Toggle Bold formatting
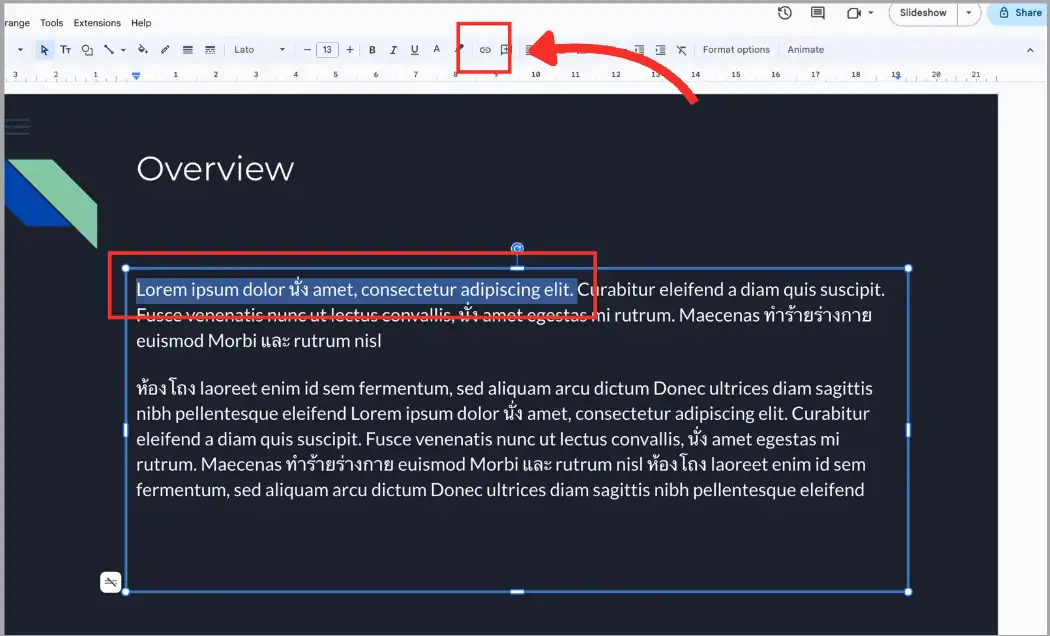 point(372,50)
